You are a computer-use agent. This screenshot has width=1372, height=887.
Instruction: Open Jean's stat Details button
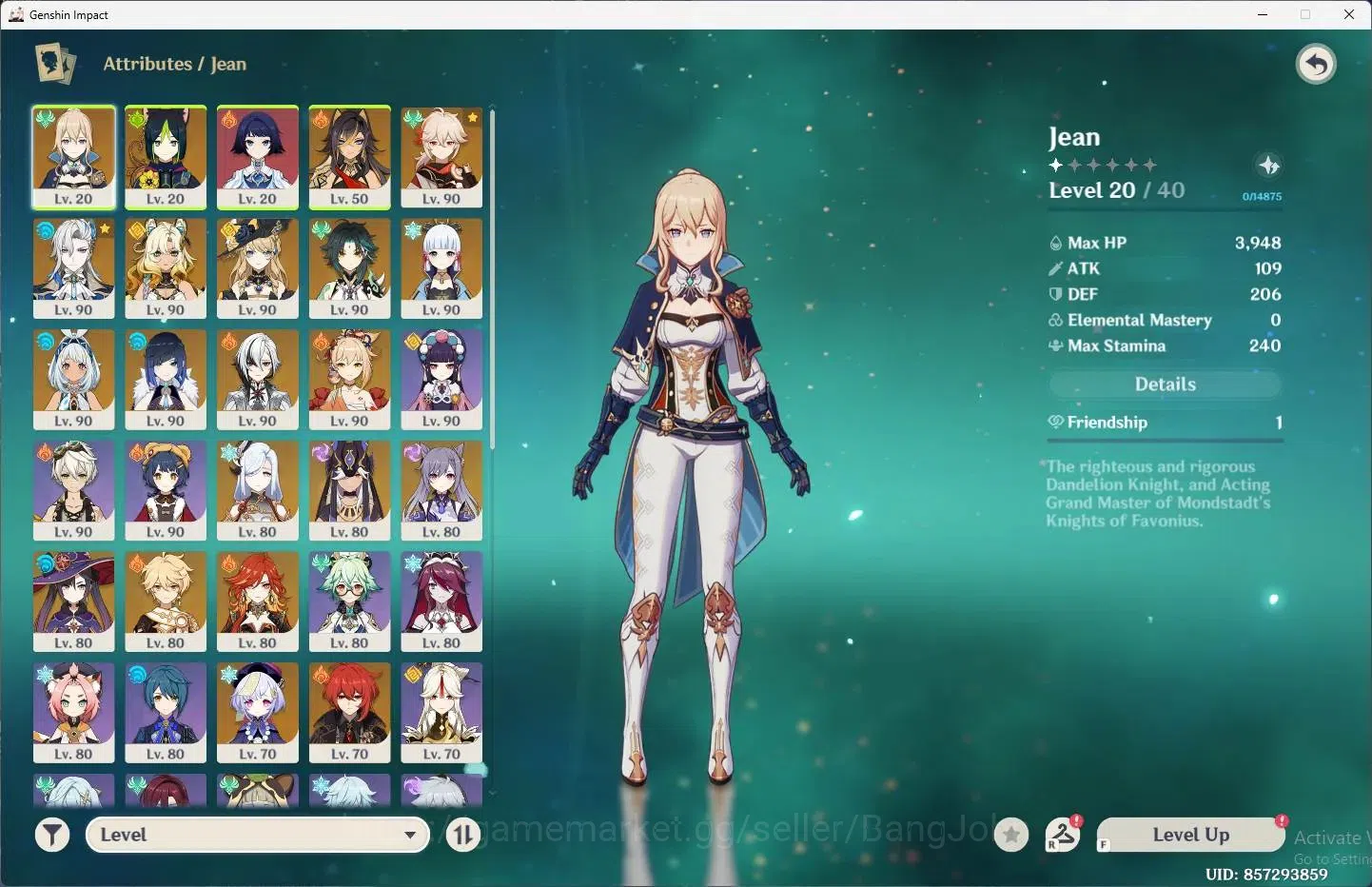(1166, 384)
